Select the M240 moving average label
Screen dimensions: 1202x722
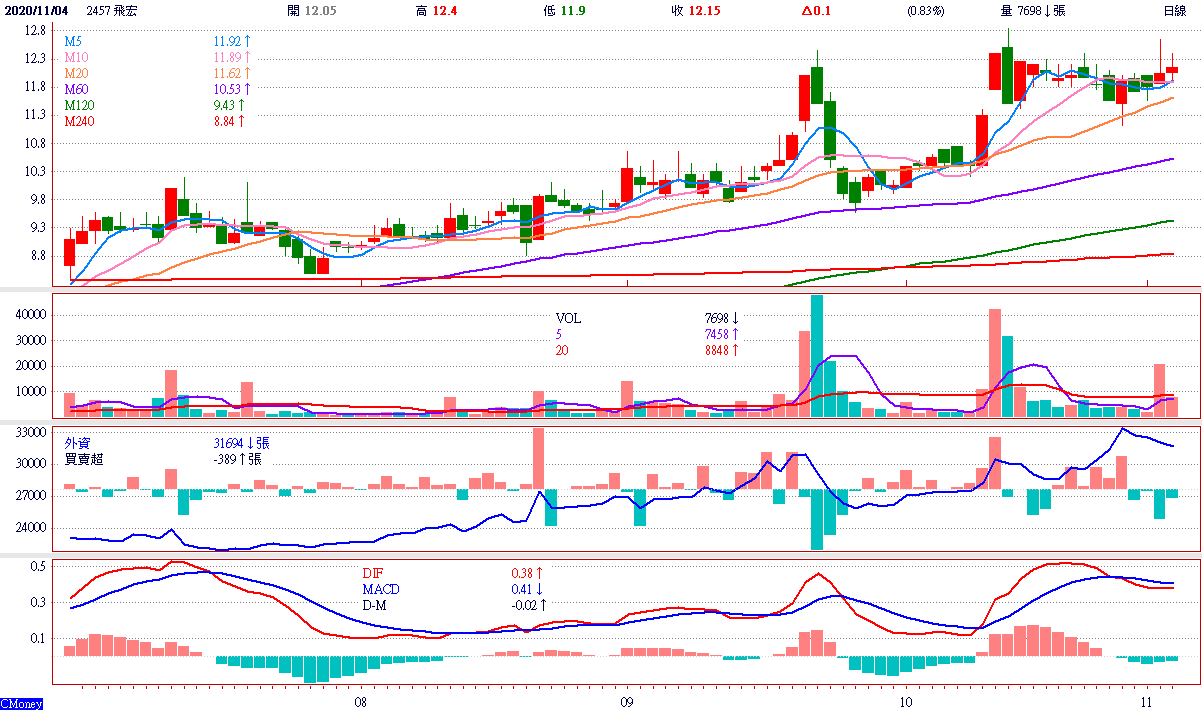pos(79,121)
